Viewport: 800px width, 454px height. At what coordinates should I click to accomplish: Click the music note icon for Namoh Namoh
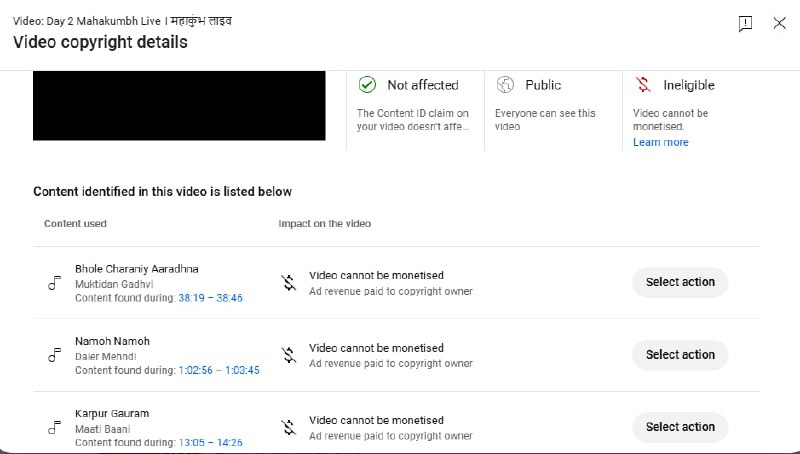(55, 355)
